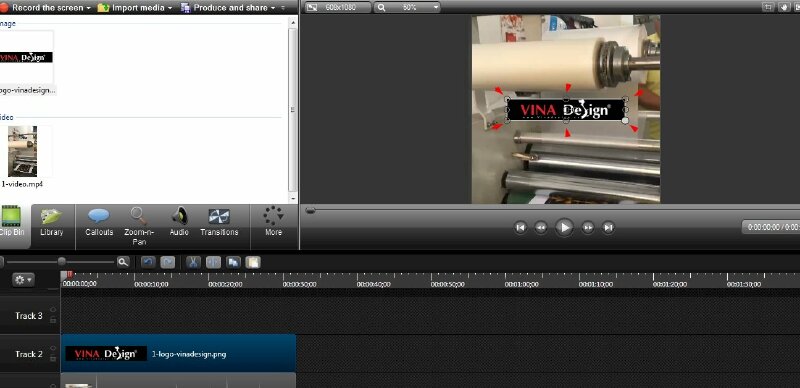Undo the last timeline action
The image size is (800, 388).
click(148, 262)
